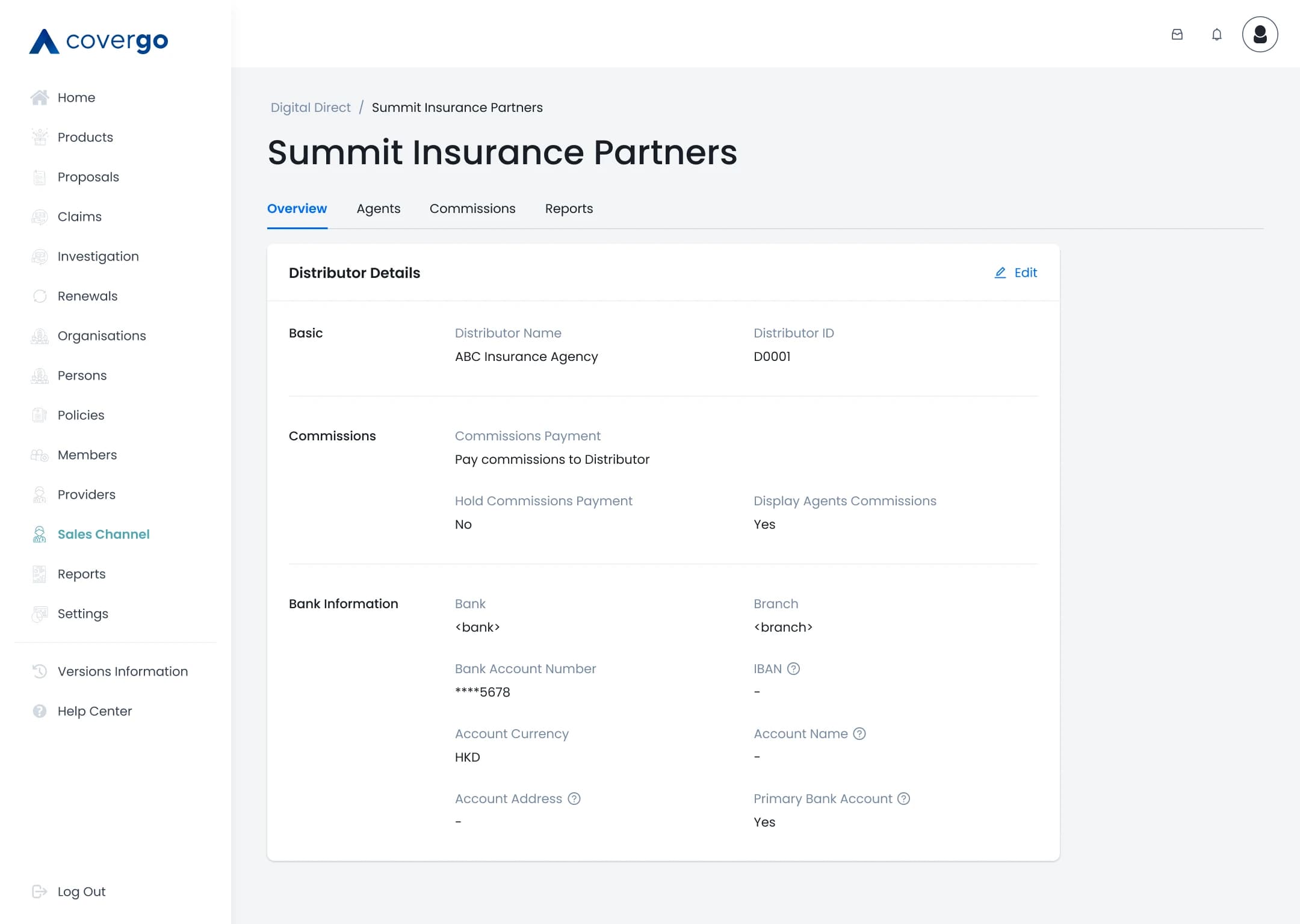Open Members in the sidebar
The height and width of the screenshot is (924, 1300).
click(87, 455)
